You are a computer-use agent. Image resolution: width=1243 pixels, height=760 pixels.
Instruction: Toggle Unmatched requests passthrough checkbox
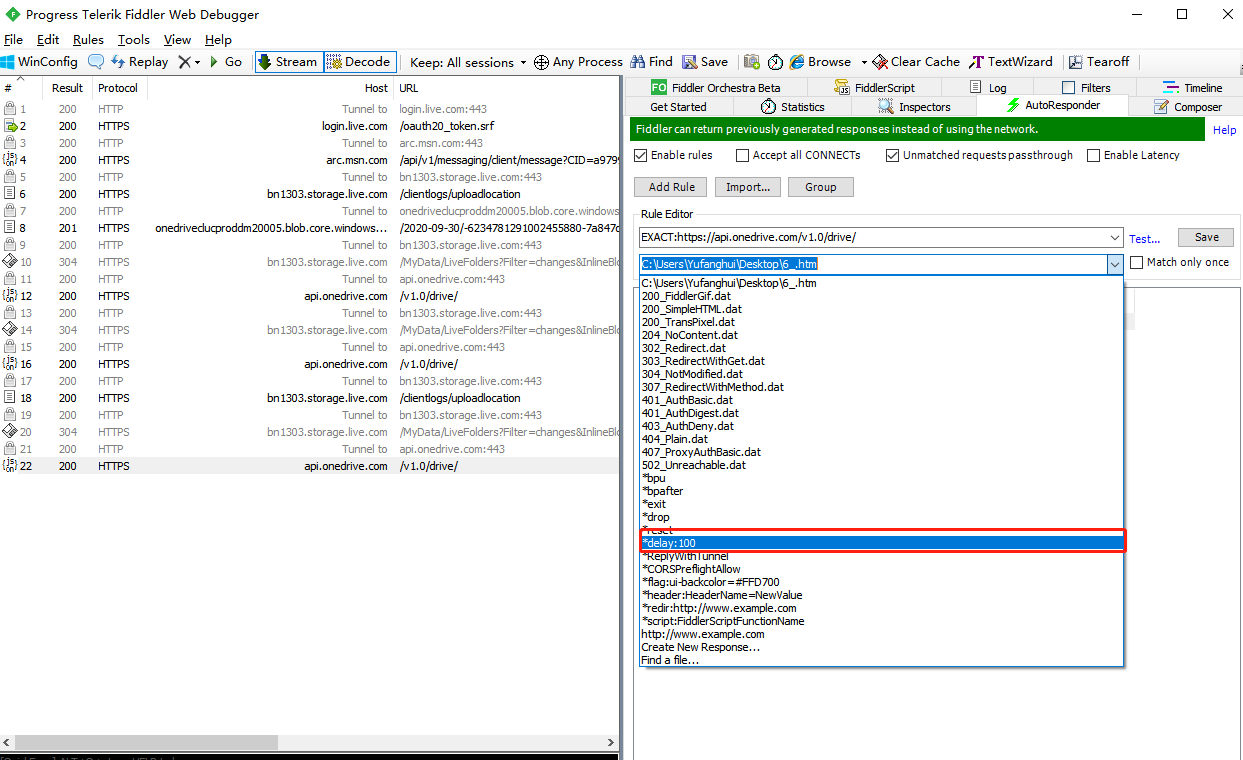point(892,156)
